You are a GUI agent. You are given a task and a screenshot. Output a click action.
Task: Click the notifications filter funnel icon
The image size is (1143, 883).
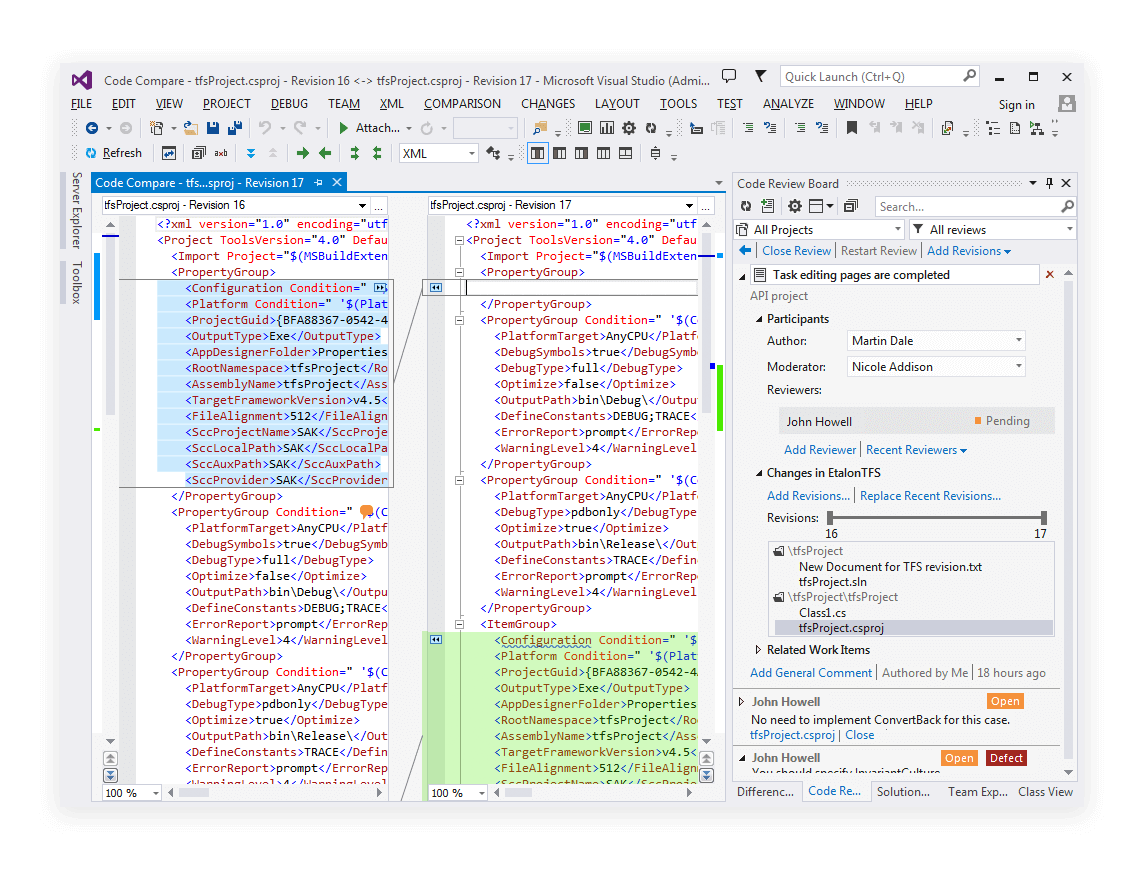(760, 76)
